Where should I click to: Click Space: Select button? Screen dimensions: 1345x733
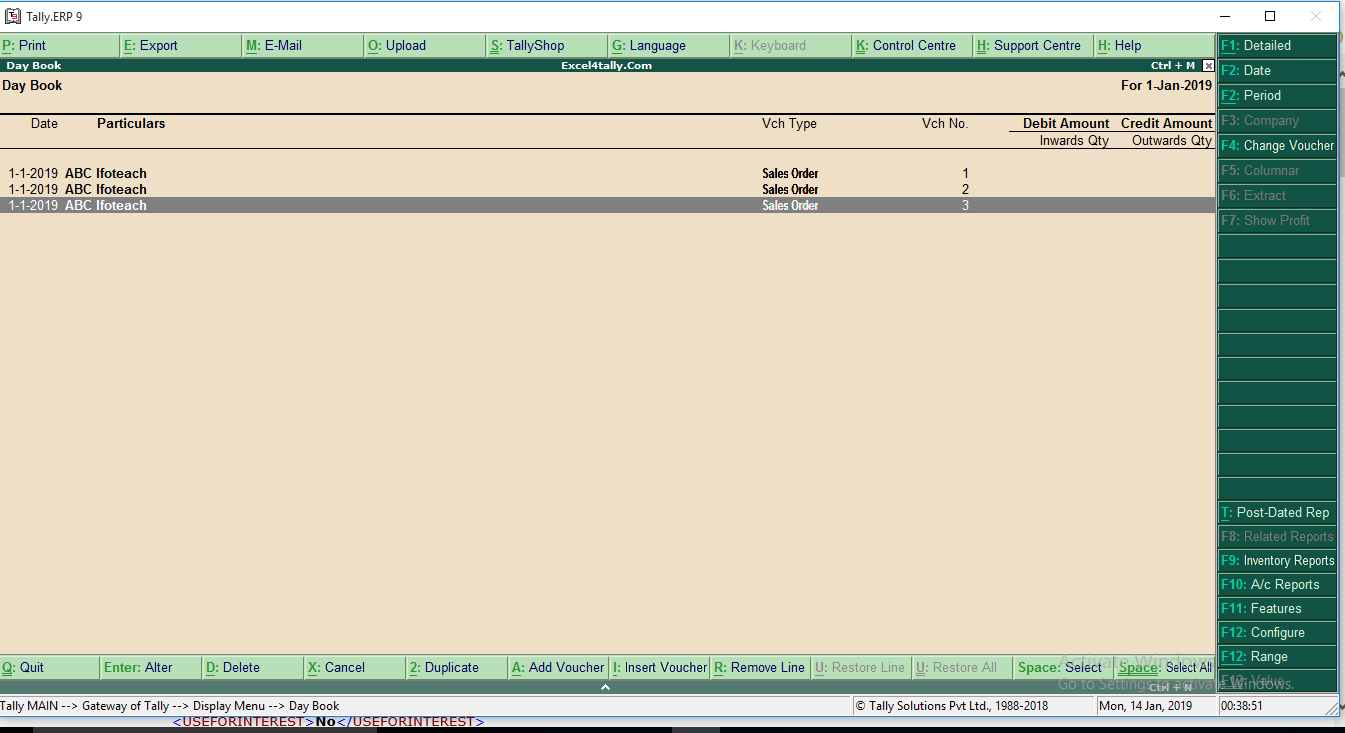click(1064, 668)
